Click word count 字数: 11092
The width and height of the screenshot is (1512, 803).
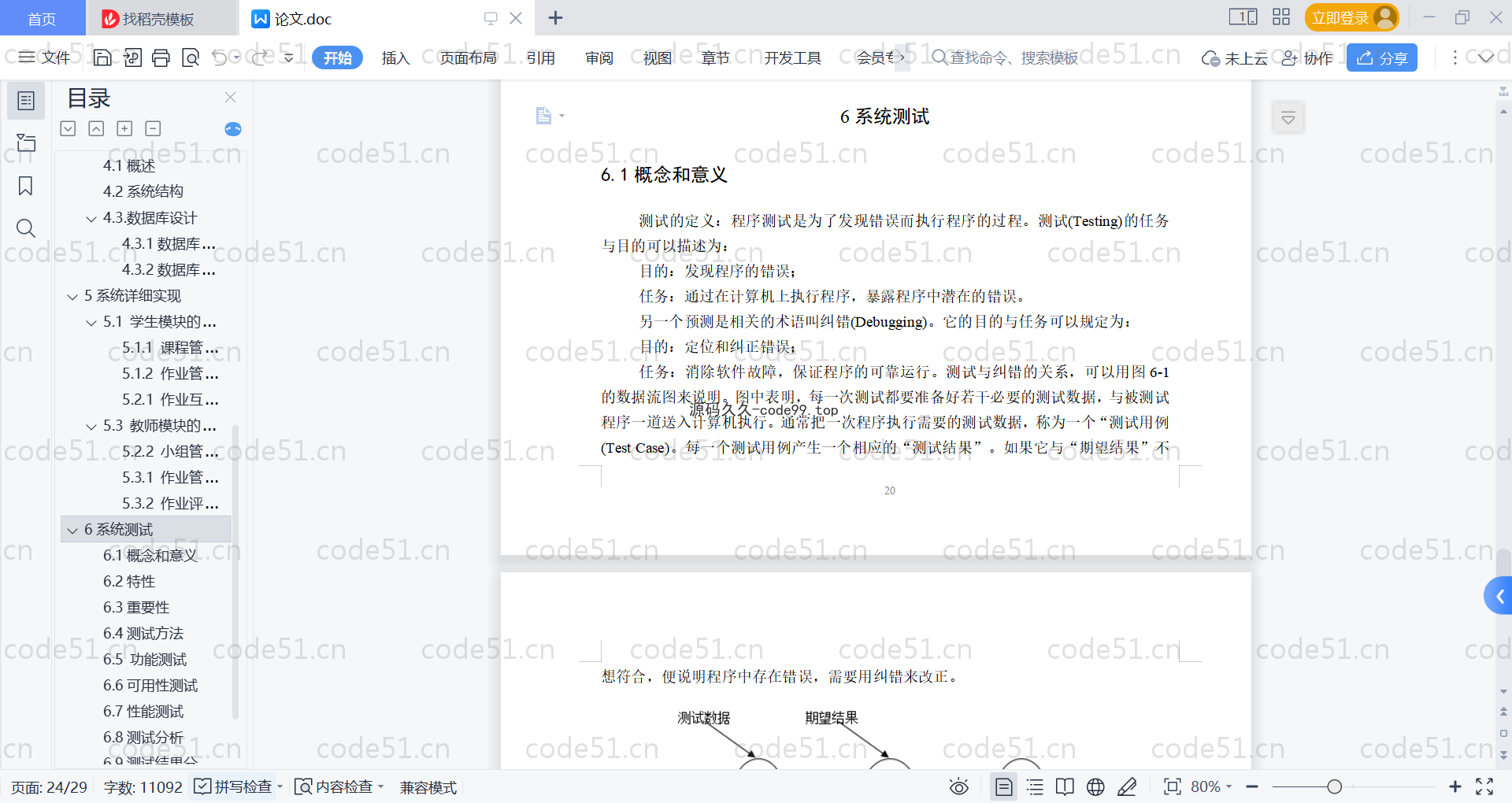point(143,787)
